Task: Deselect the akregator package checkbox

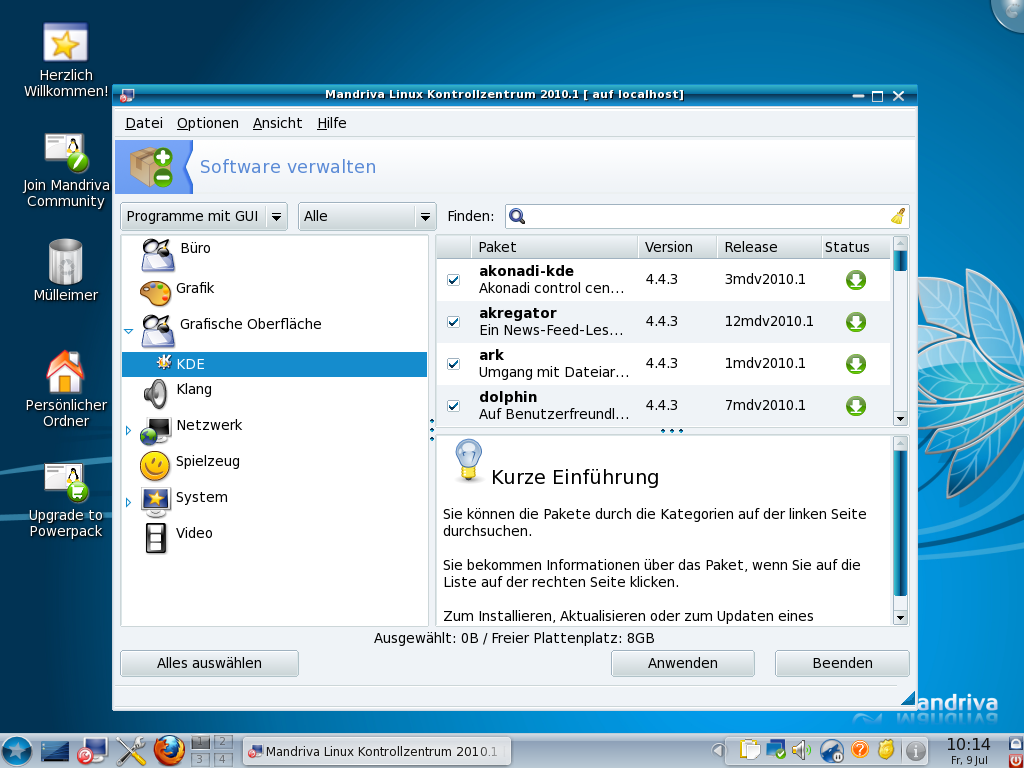Action: [x=453, y=322]
